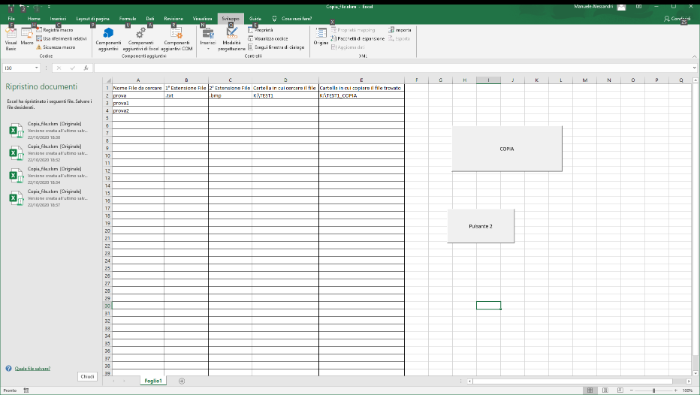Open the Visual Basic editor

coord(11,38)
